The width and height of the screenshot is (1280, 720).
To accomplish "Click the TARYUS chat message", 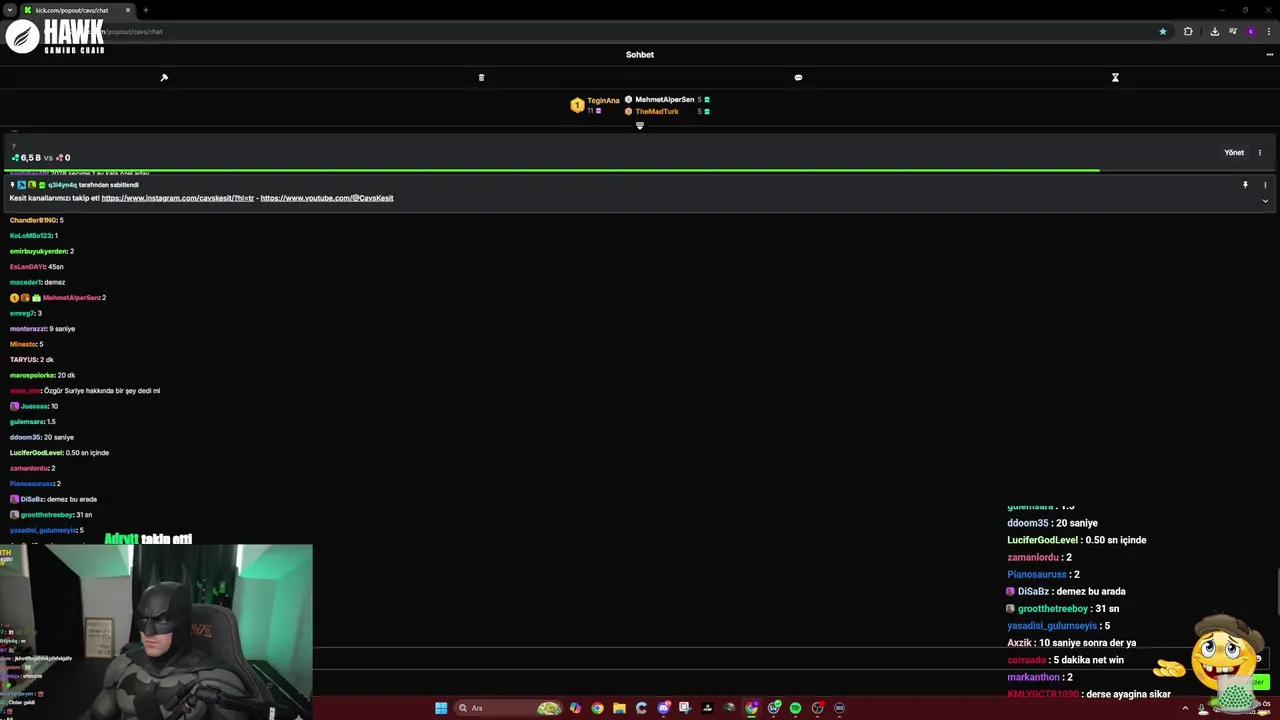I will point(32,360).
